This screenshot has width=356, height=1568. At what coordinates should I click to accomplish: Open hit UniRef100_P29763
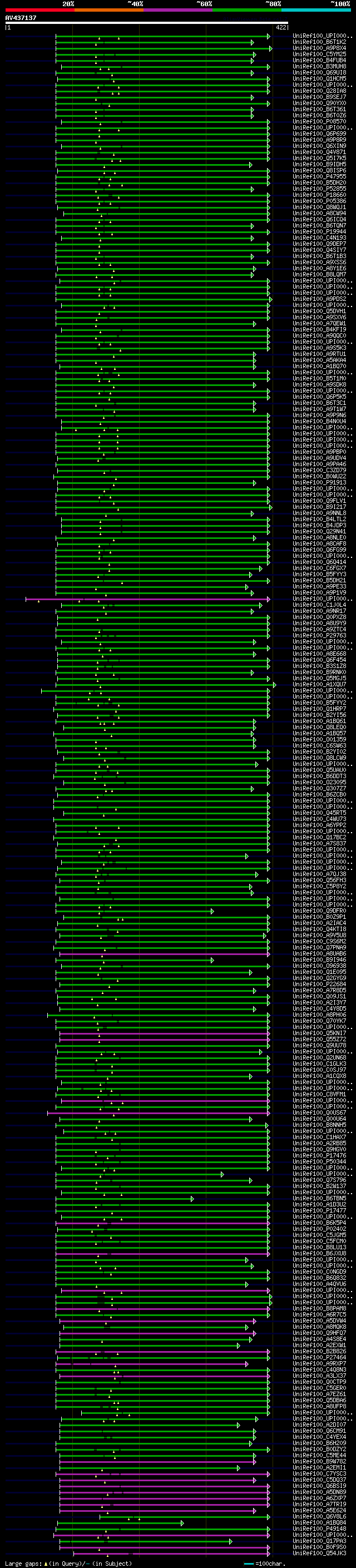pos(319,635)
